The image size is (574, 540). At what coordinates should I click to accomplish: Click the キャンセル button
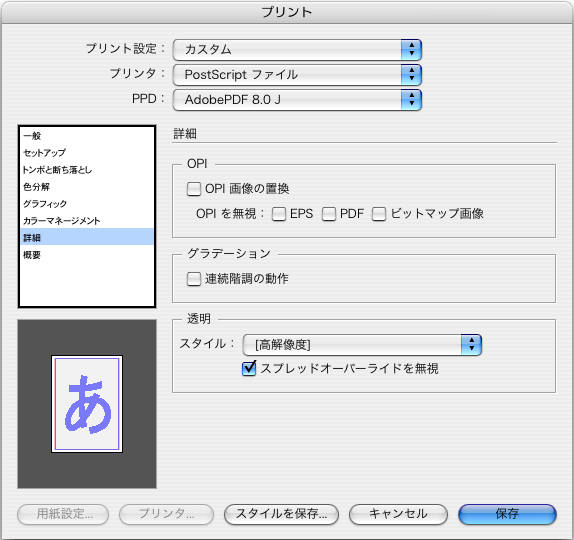398,514
